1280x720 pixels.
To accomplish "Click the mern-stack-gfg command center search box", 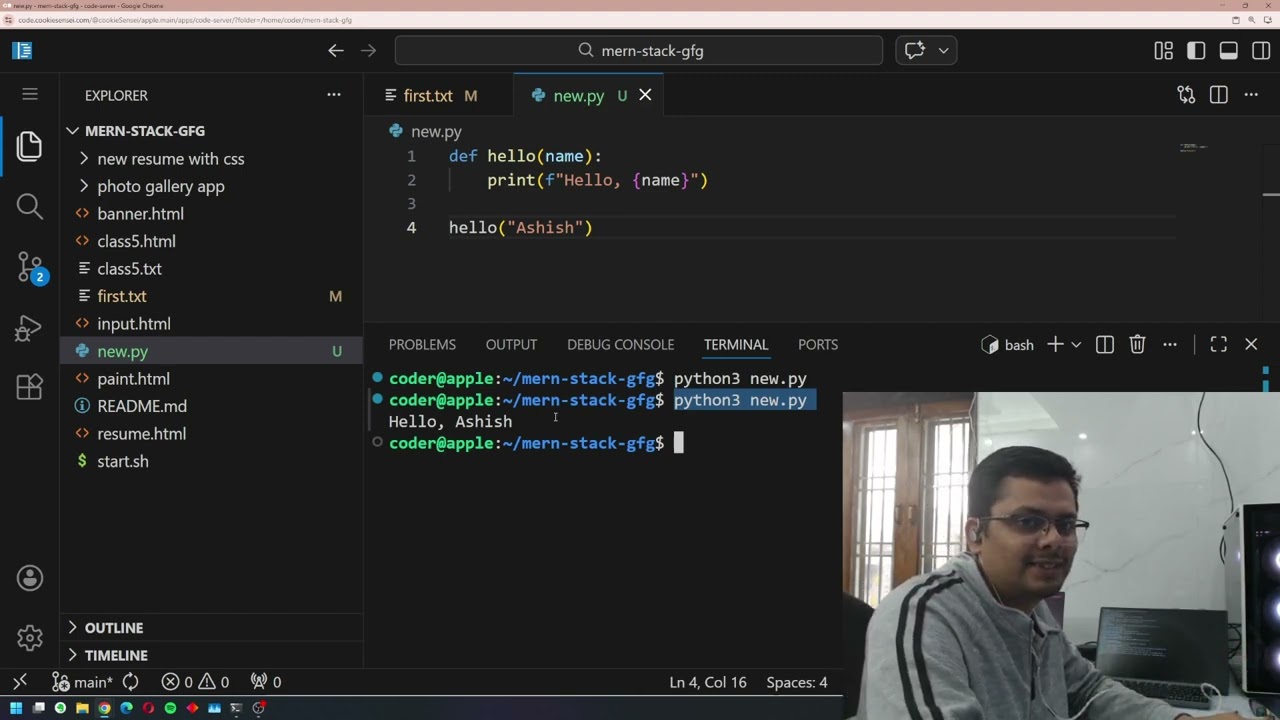I will click(x=639, y=50).
